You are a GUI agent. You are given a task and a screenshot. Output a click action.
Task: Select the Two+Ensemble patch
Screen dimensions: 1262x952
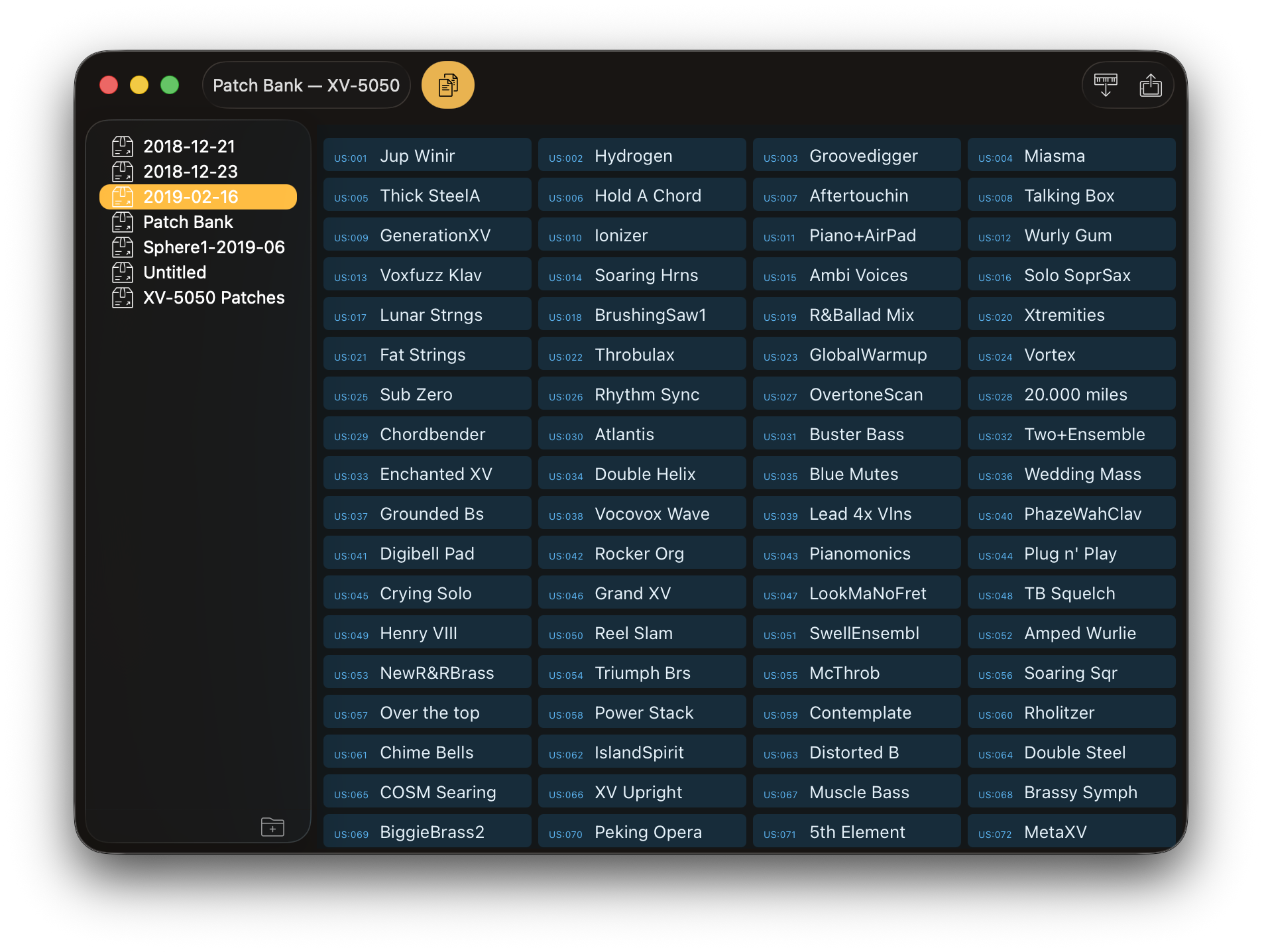click(x=1072, y=434)
